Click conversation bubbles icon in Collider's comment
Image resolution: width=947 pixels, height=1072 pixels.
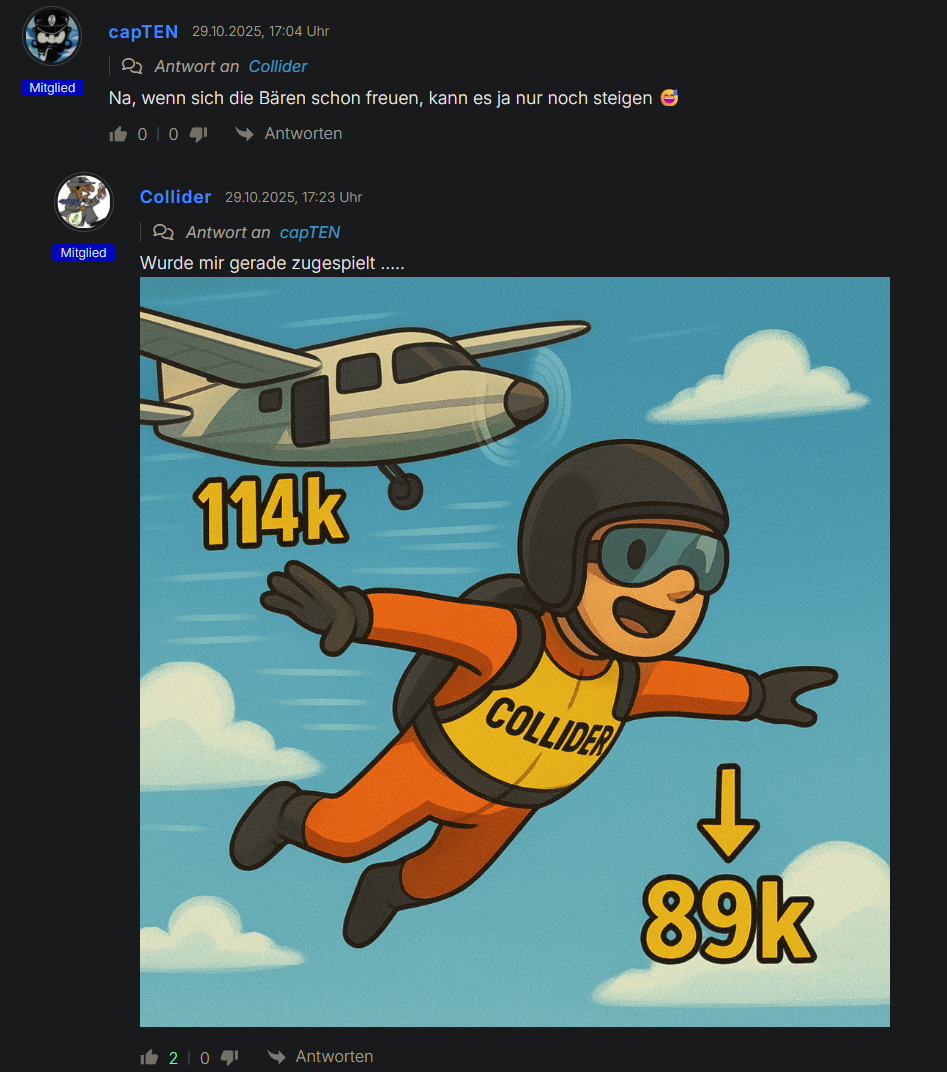(163, 232)
